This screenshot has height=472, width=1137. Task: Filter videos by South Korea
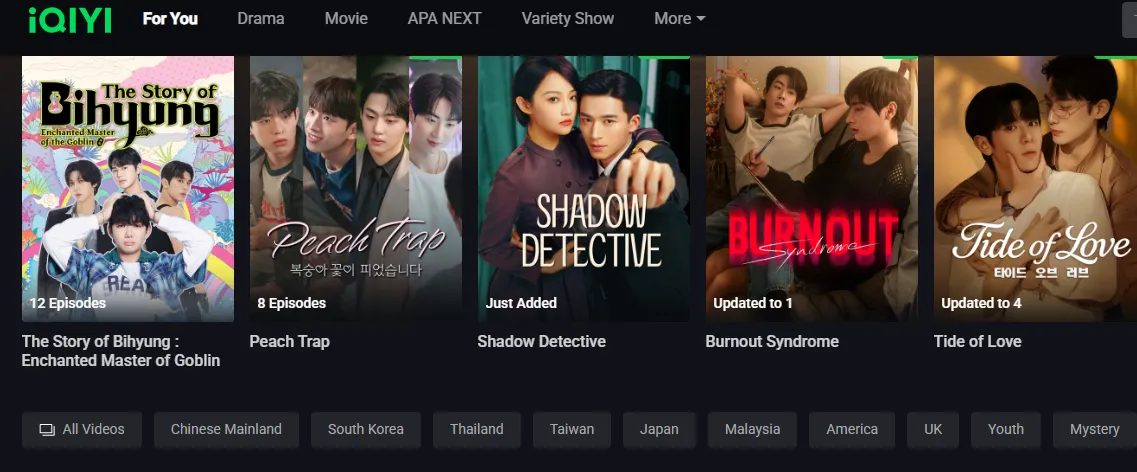click(365, 430)
